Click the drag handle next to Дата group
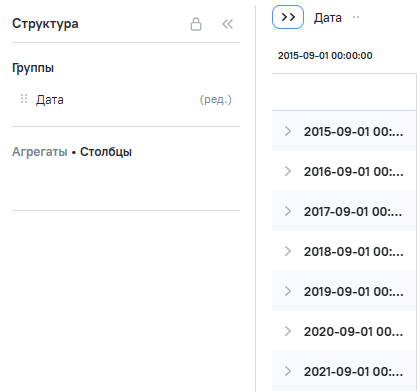This screenshot has height=392, width=417. 24,99
